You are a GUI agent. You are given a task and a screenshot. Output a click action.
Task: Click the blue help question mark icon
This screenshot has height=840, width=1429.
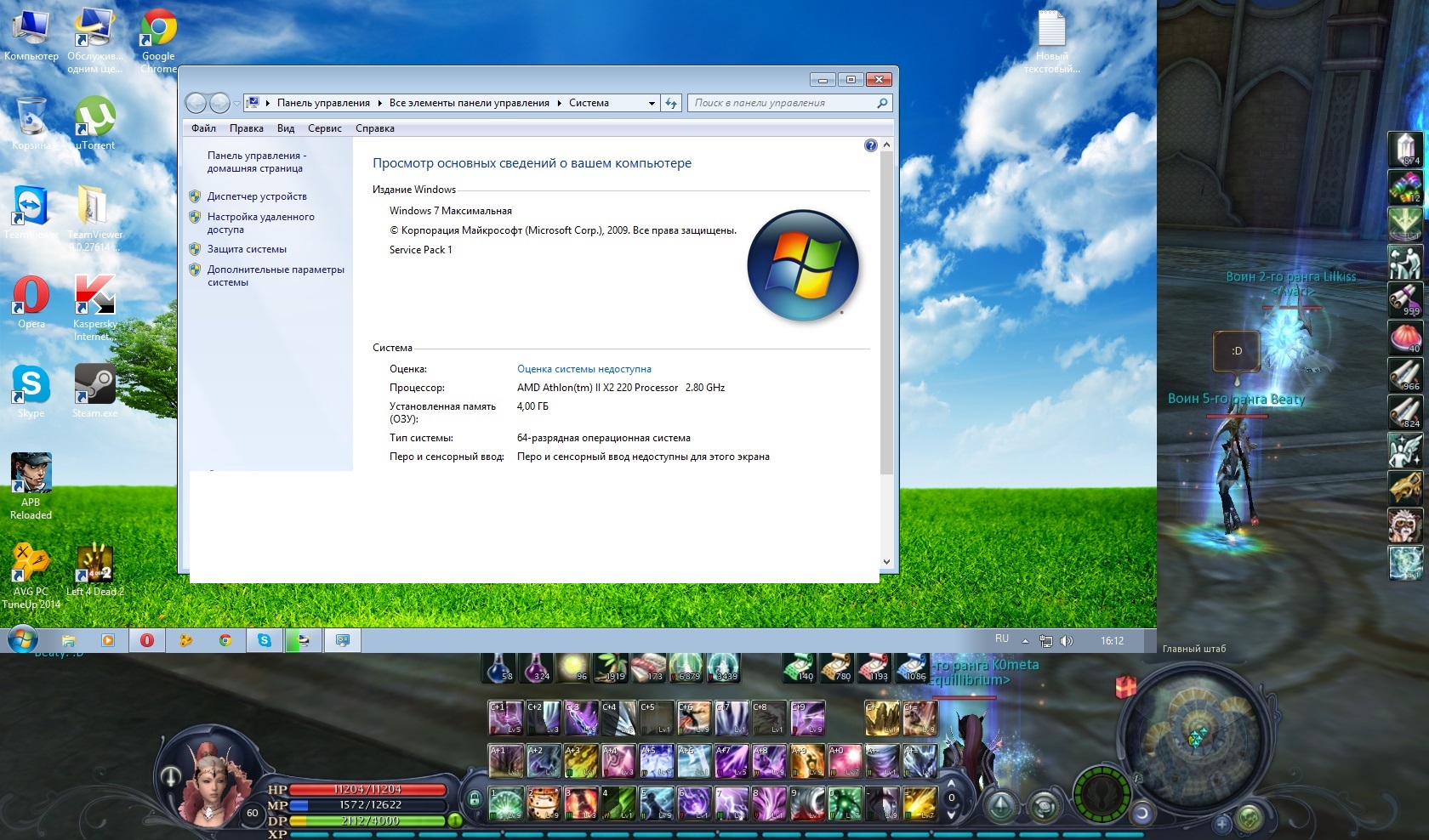[x=870, y=145]
